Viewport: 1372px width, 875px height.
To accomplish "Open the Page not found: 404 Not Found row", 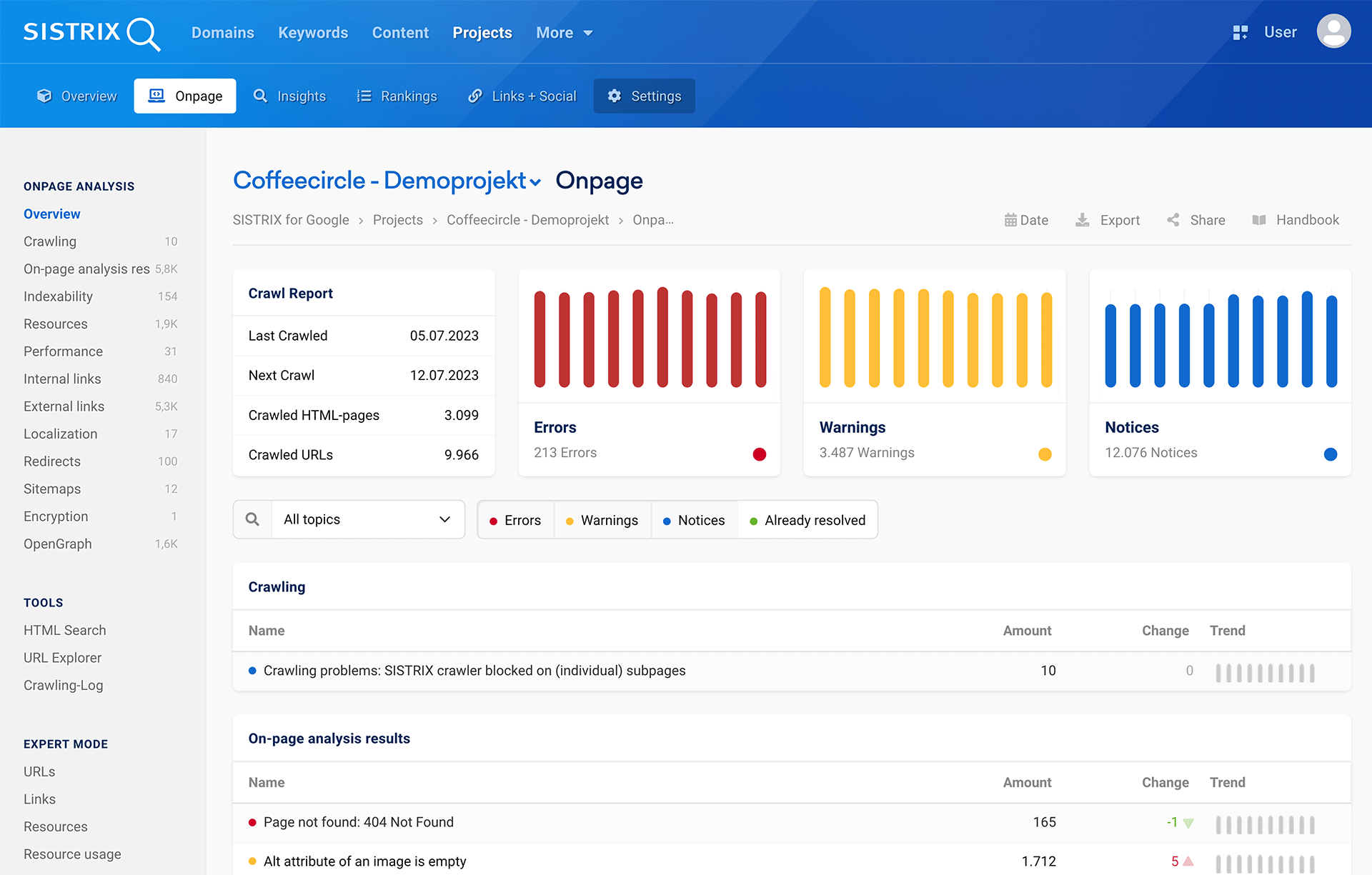I will pos(792,822).
